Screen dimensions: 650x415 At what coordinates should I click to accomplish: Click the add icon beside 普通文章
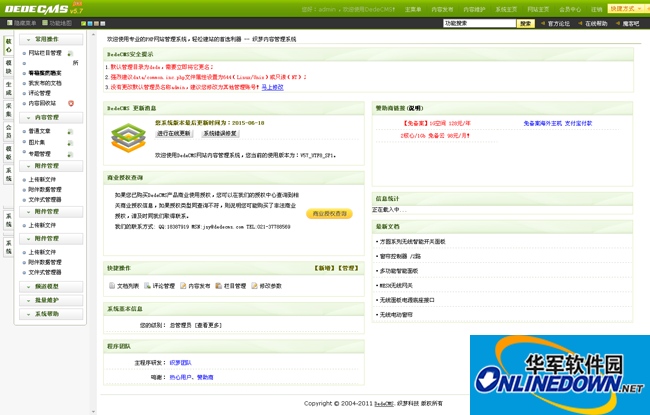coord(70,132)
